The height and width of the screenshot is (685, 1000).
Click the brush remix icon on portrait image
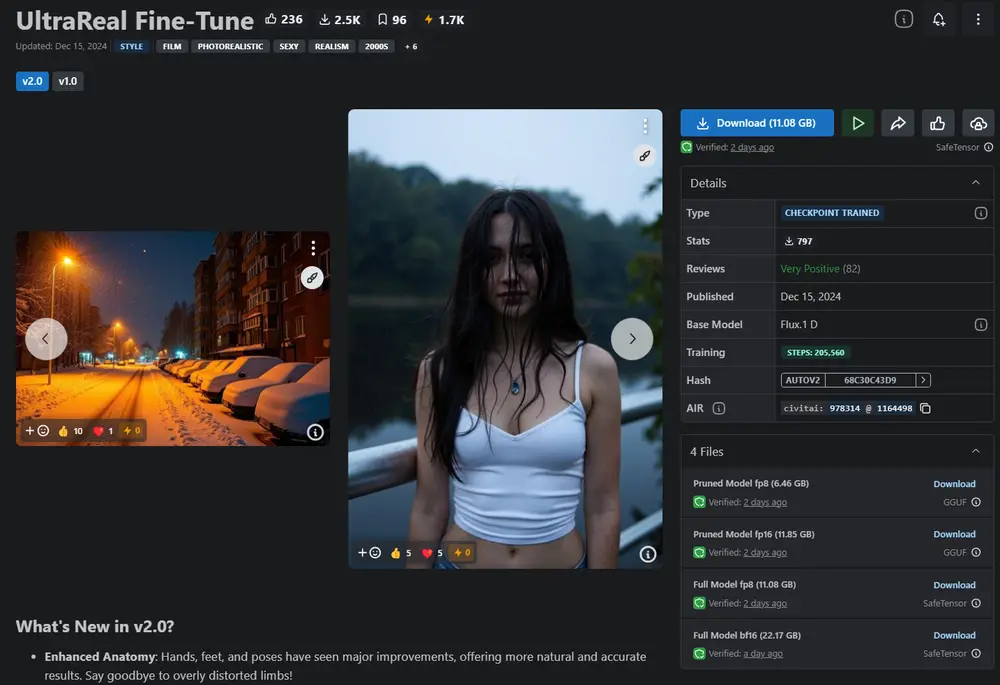click(x=645, y=155)
